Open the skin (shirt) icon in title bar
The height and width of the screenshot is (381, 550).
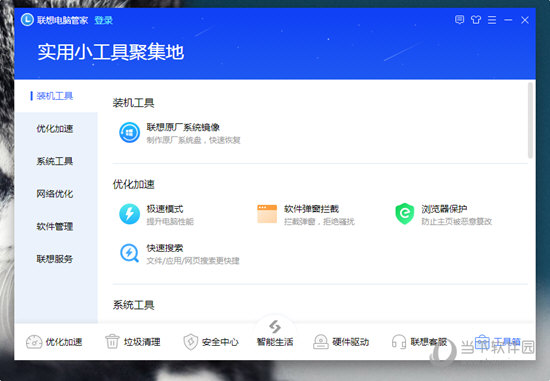click(476, 20)
